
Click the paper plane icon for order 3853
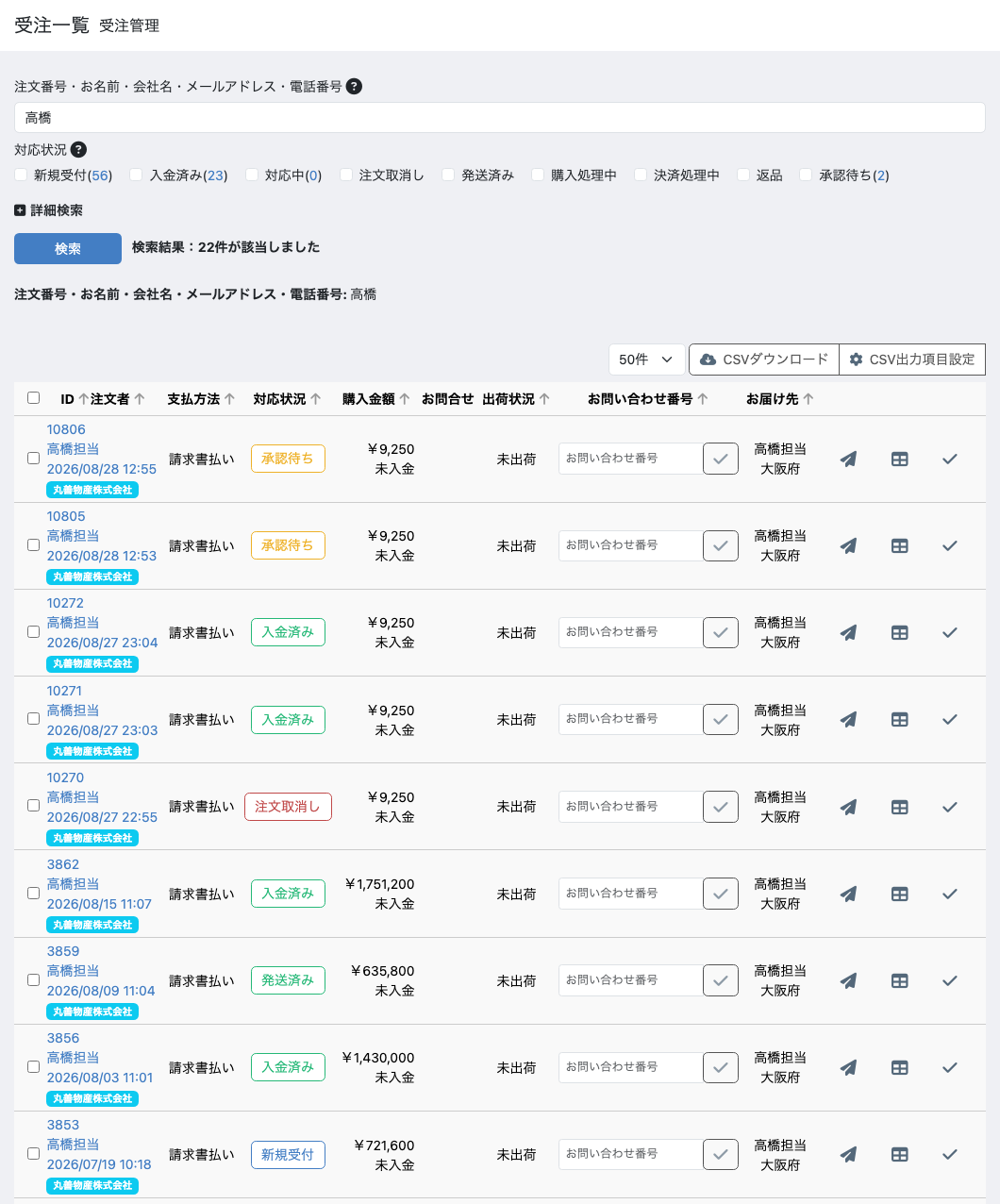coord(849,1154)
